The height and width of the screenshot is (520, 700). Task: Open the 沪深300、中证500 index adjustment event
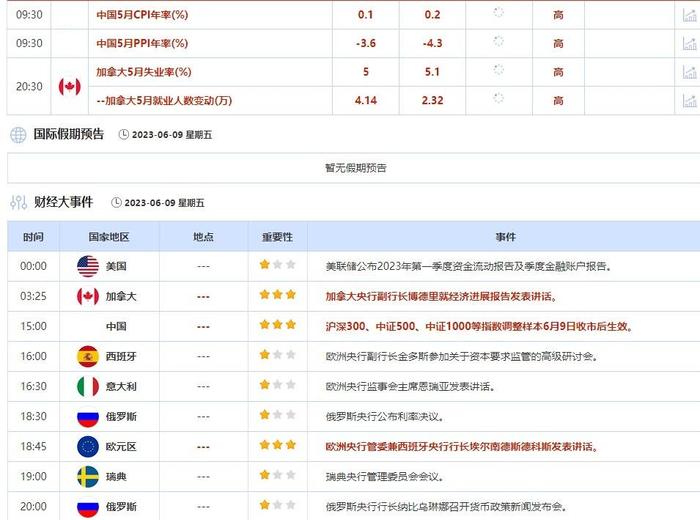point(479,326)
